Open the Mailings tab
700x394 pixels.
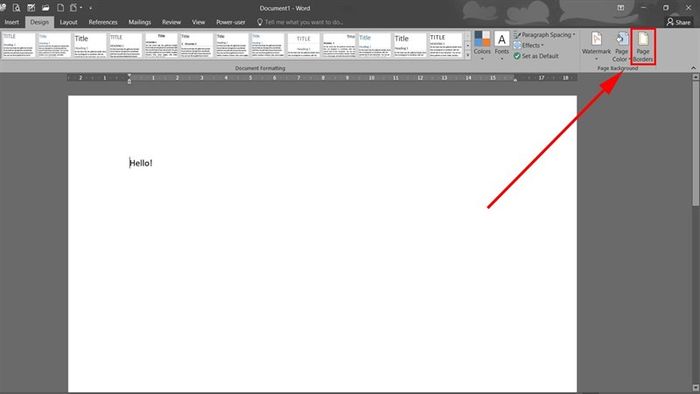[140, 22]
